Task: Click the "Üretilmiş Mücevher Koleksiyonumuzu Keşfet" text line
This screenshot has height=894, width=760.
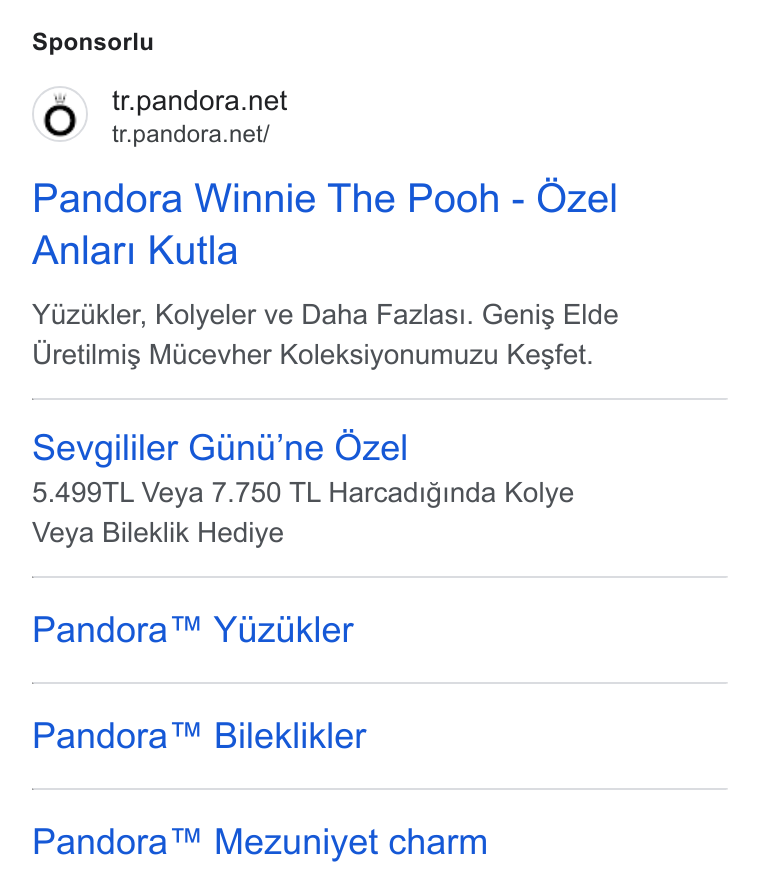Action: [x=312, y=355]
